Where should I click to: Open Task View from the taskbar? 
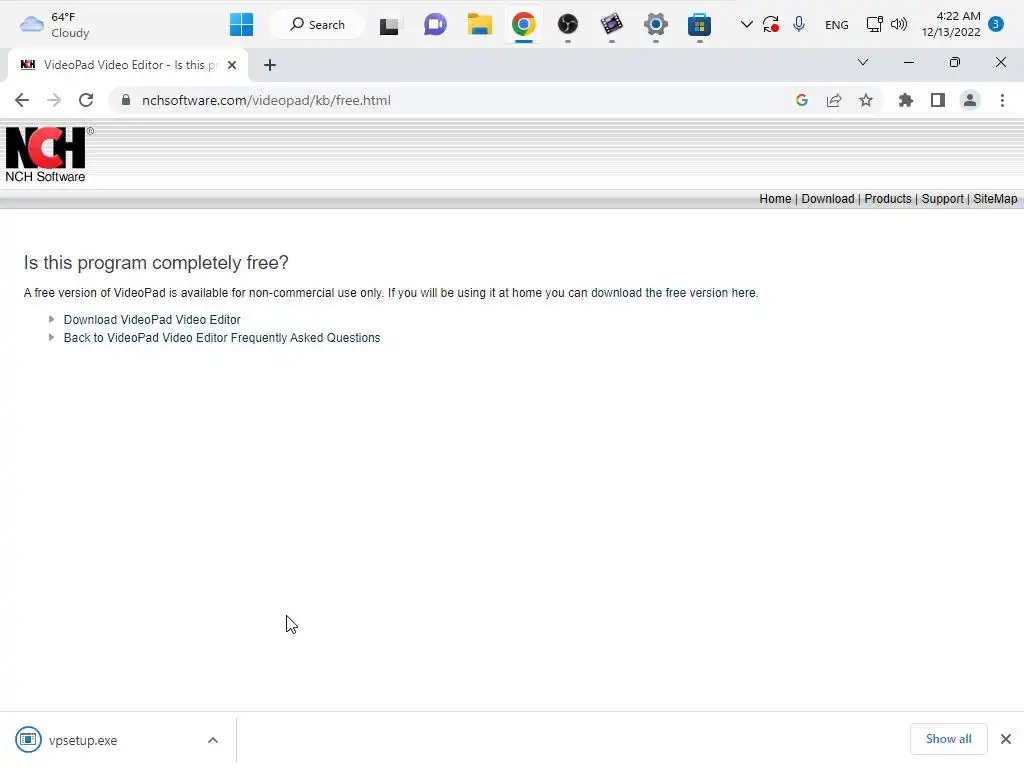pyautogui.click(x=390, y=25)
